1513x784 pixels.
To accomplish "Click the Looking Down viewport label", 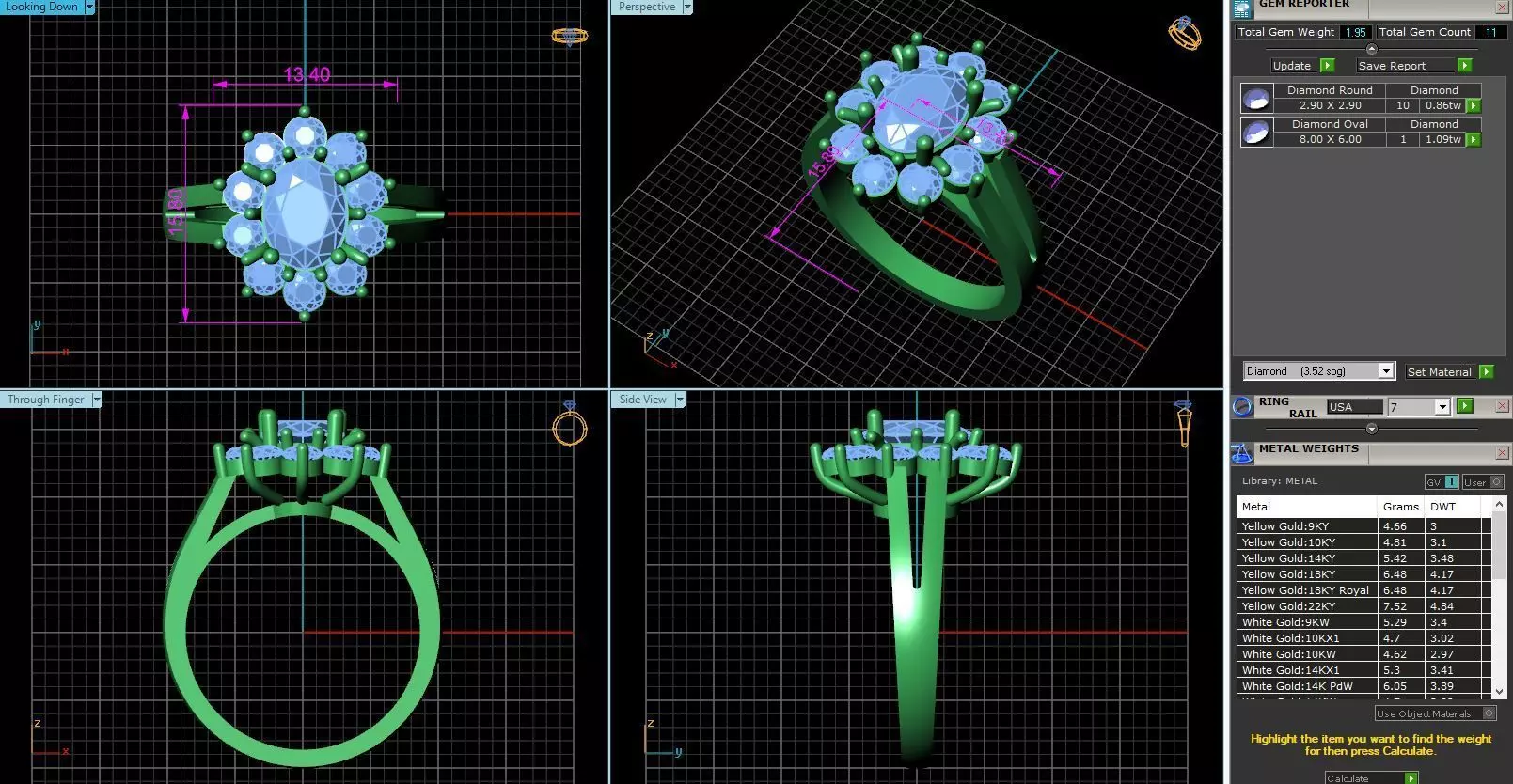I will [x=42, y=7].
